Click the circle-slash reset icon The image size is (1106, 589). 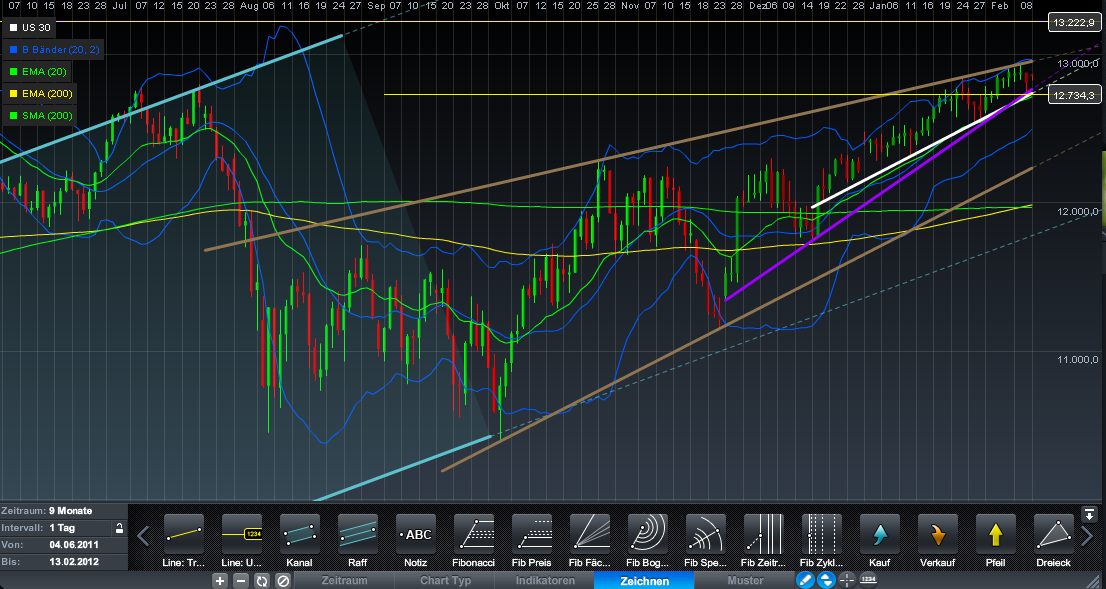coord(283,581)
